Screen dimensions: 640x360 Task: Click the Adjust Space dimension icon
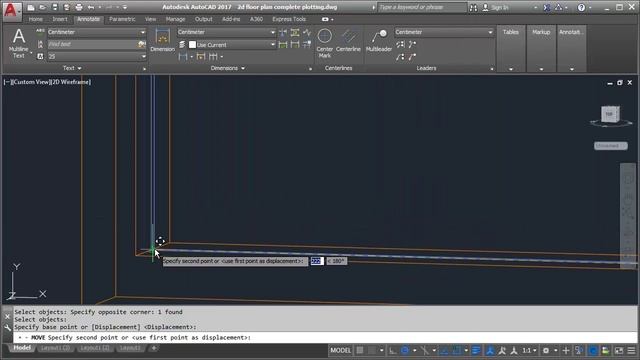[x=295, y=32]
